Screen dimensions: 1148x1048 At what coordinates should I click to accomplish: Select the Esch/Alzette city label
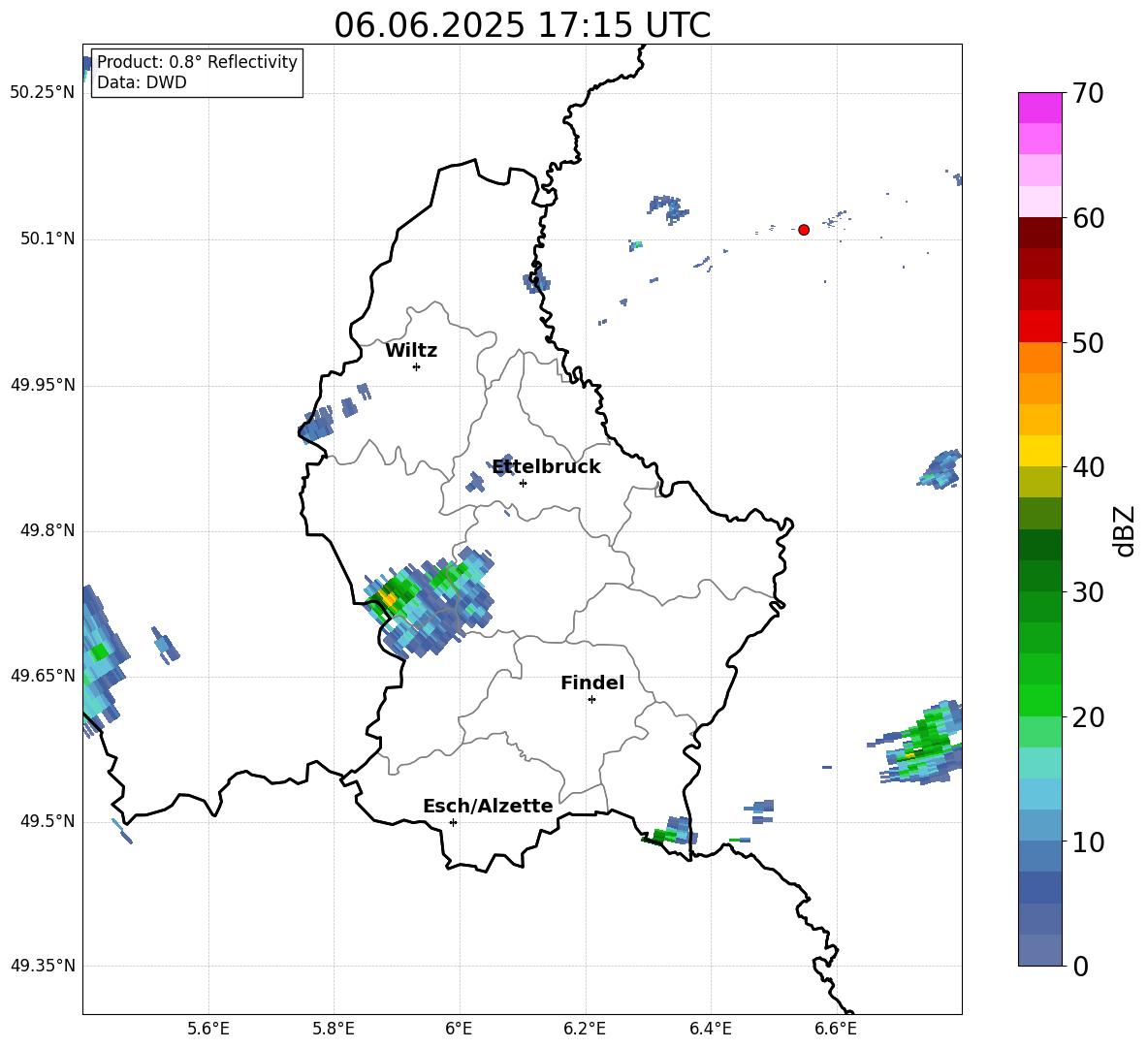[x=488, y=806]
